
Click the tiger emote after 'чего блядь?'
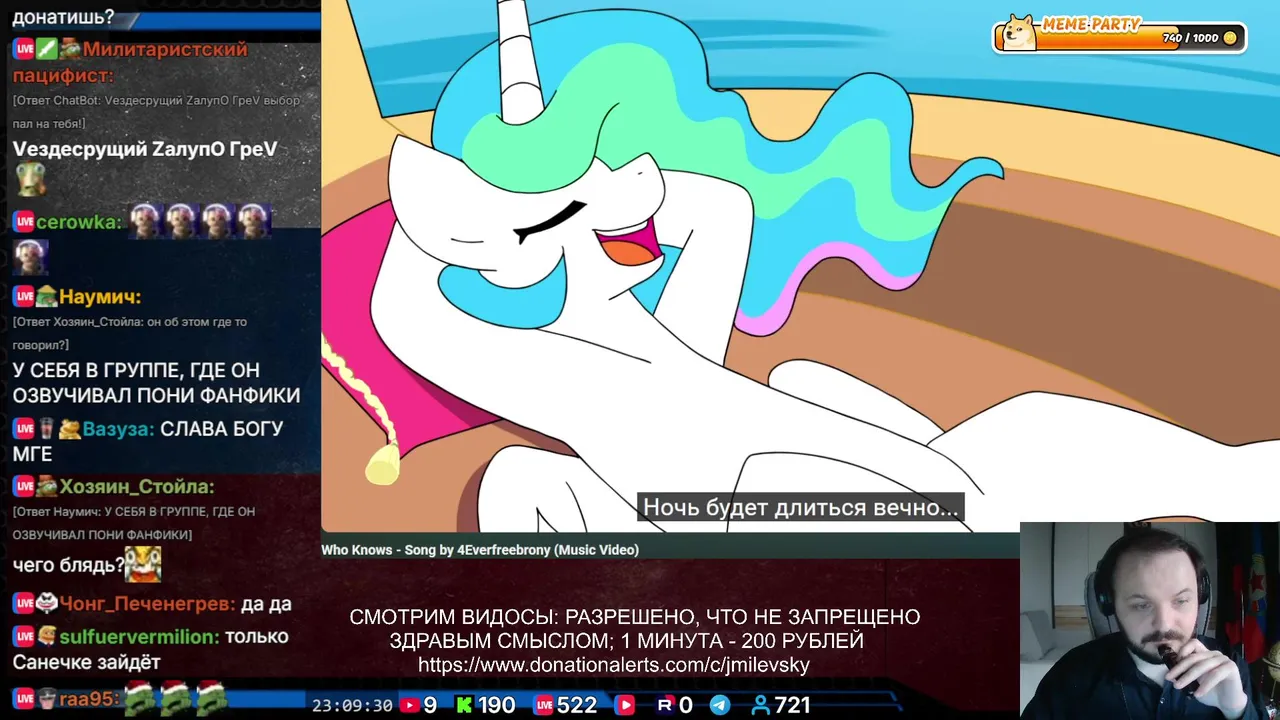pos(143,563)
